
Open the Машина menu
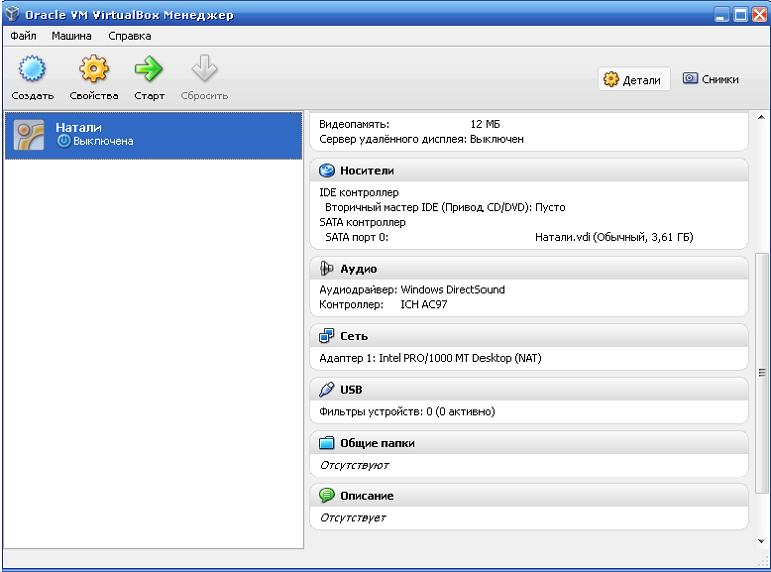pos(71,36)
